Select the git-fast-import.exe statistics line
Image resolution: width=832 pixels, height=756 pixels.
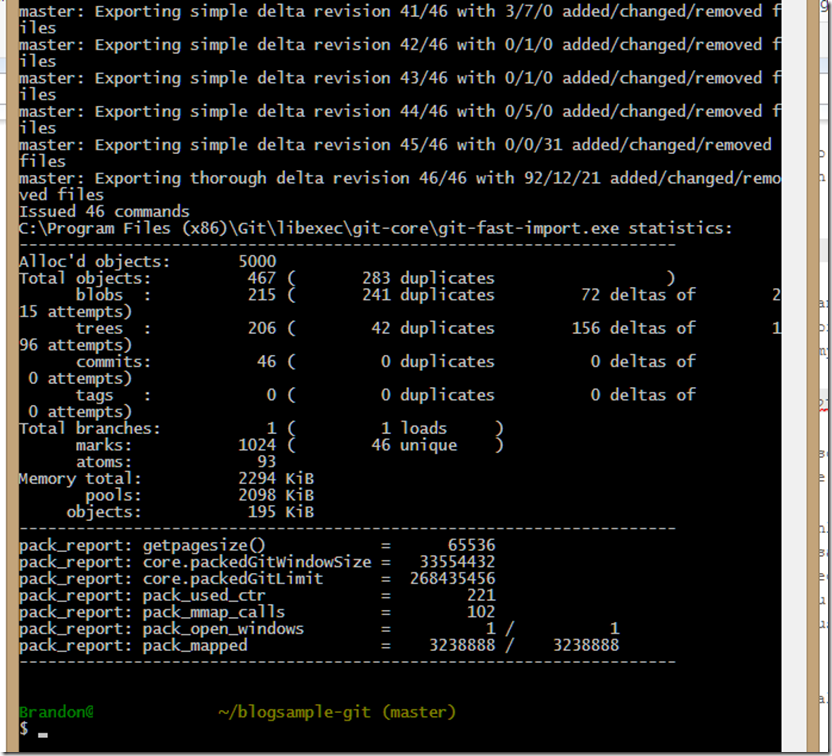[375, 229]
